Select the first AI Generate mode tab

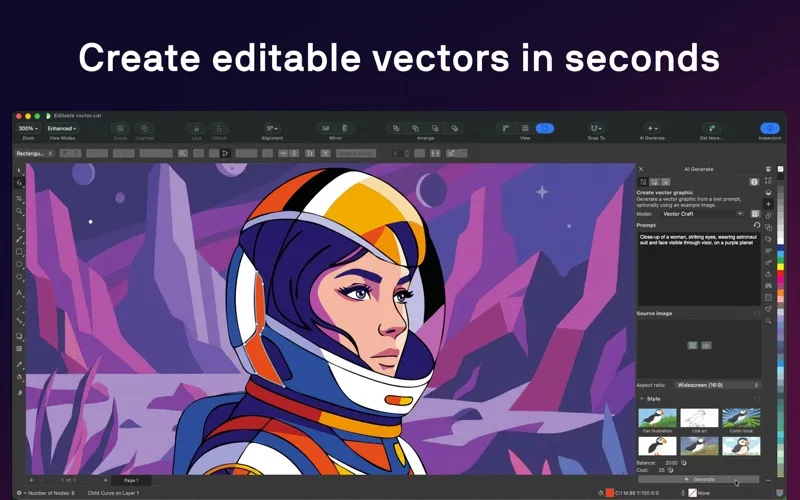[x=643, y=182]
